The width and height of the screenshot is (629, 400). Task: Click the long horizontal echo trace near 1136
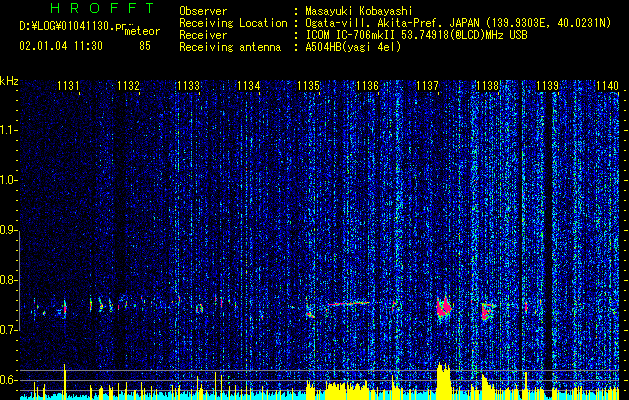[348, 304]
